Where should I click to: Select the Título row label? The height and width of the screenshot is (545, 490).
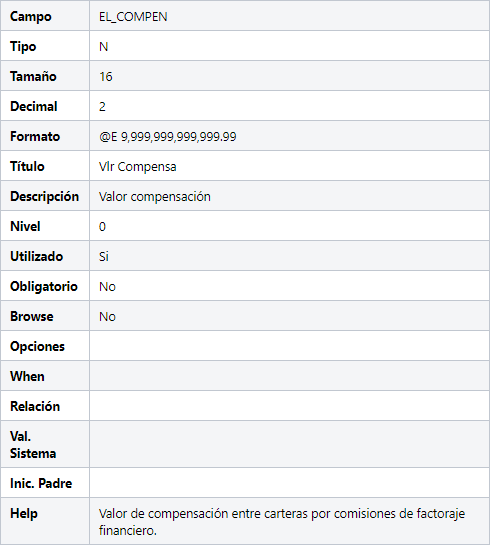27,166
